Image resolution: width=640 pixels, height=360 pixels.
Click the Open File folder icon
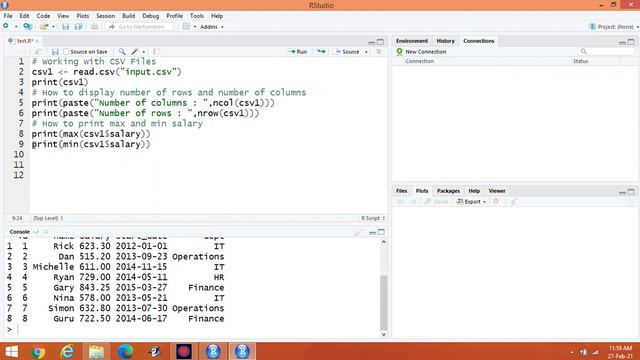44,27
